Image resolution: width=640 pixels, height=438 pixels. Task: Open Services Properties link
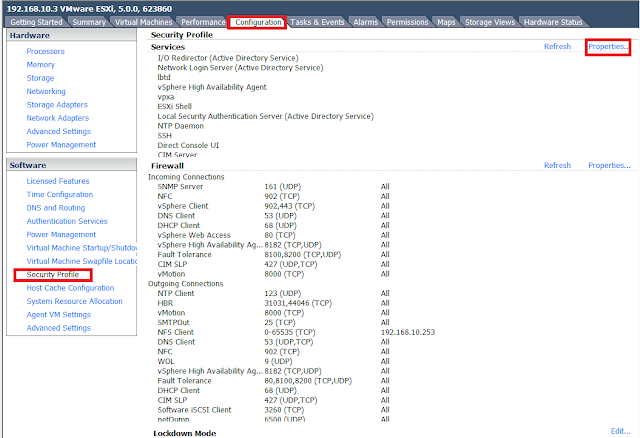click(608, 47)
